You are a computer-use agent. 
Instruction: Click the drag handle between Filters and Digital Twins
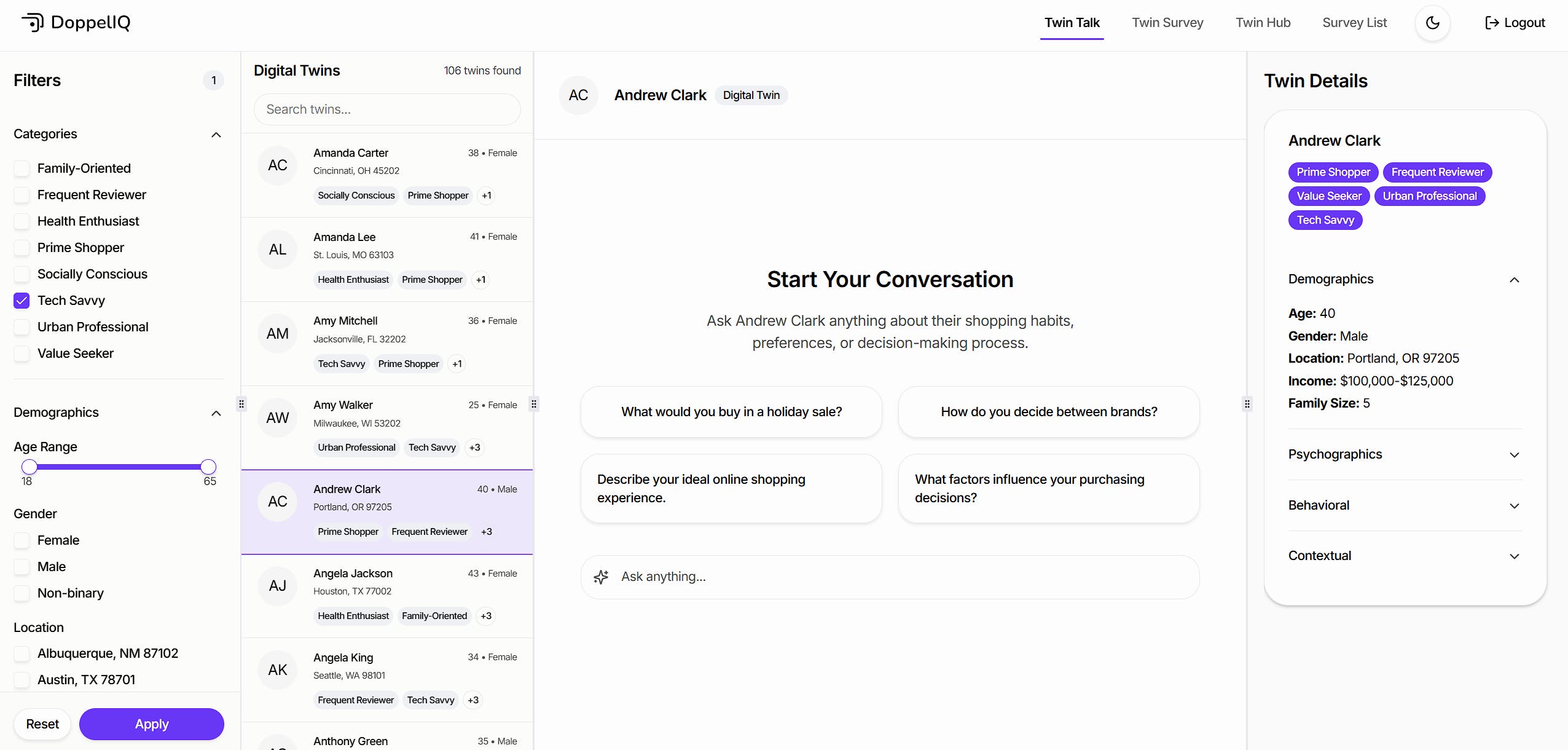(241, 404)
